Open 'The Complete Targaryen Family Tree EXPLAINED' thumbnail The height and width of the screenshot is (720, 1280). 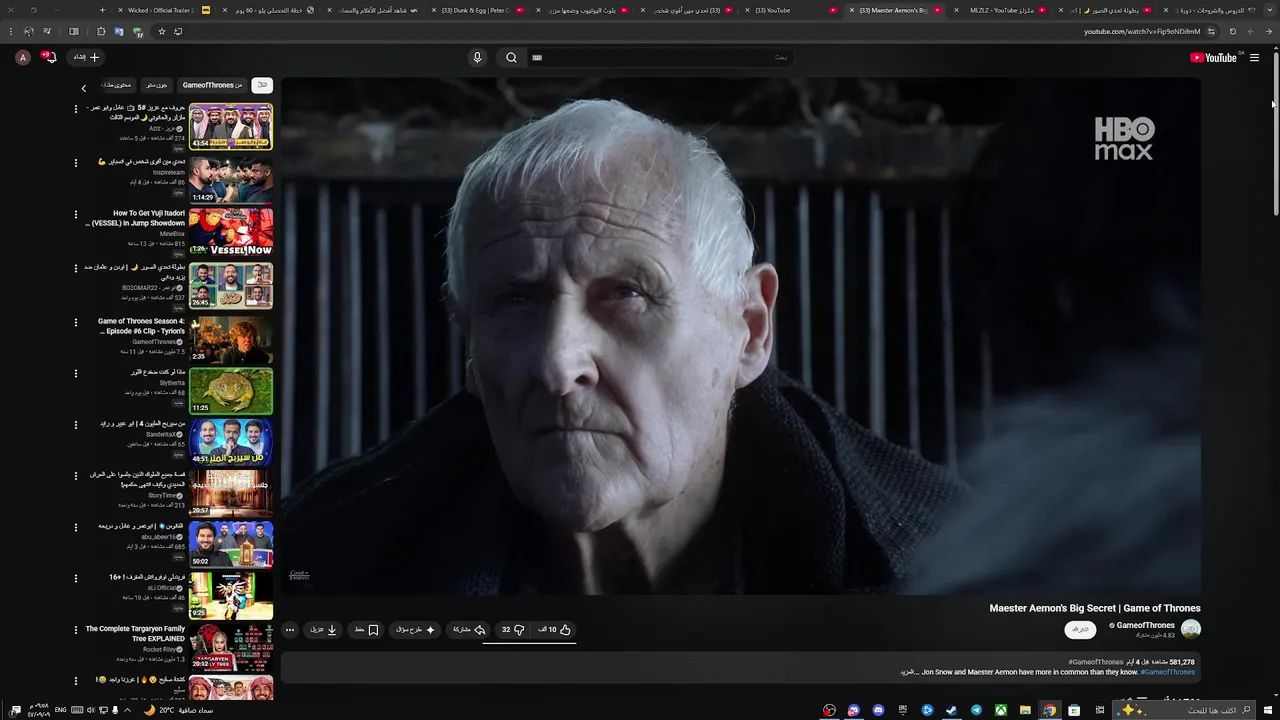(231, 648)
